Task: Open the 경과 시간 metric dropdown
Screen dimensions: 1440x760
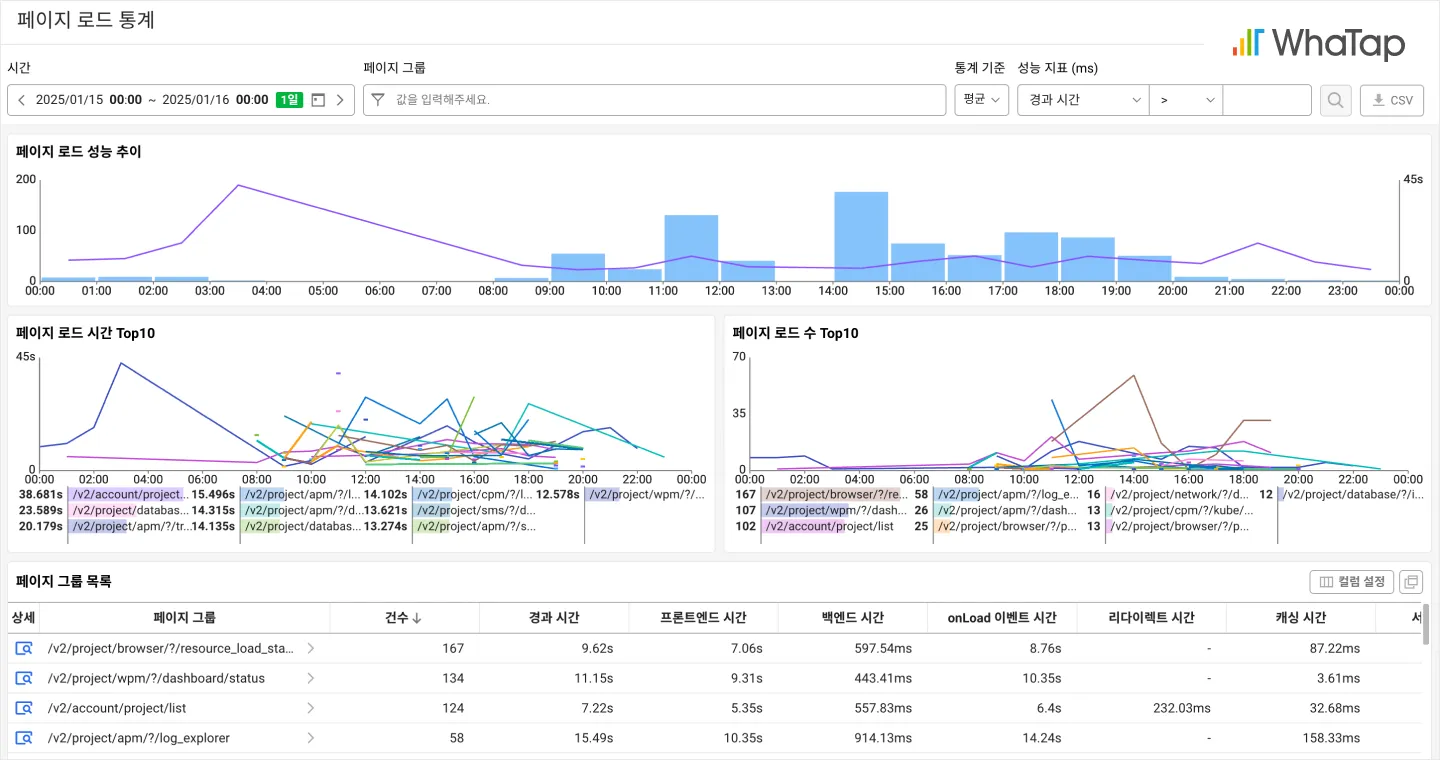Action: coord(1083,100)
